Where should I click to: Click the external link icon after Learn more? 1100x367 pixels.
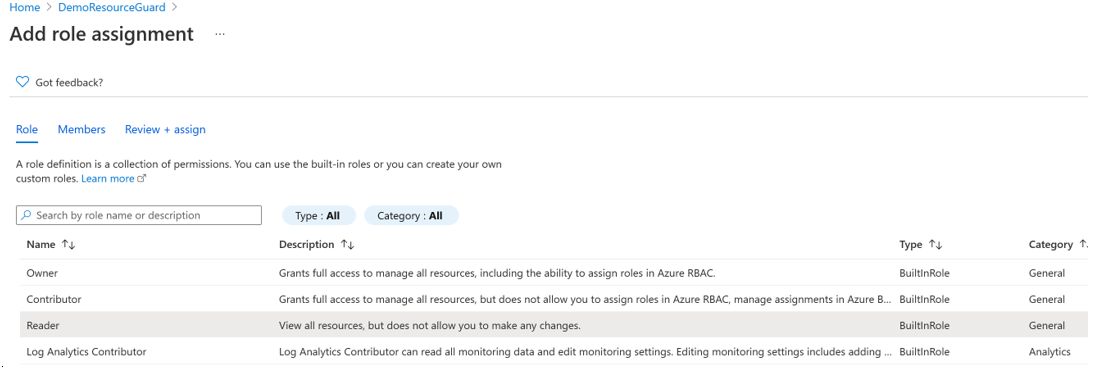(x=141, y=179)
